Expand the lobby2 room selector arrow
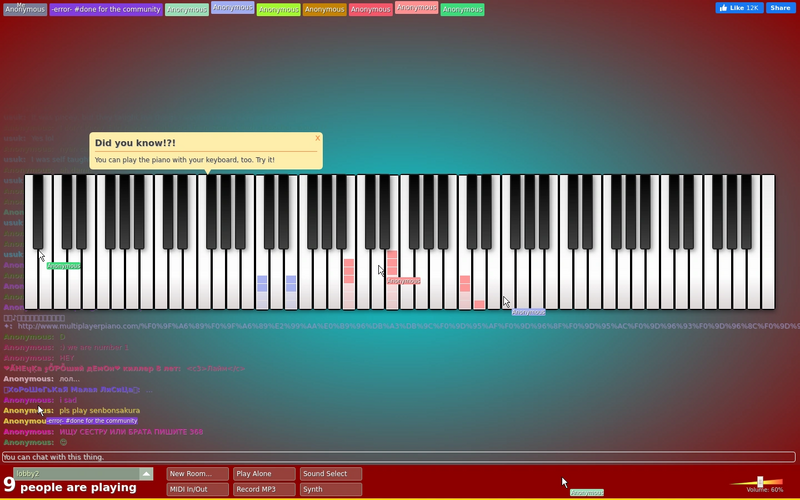 click(x=146, y=474)
